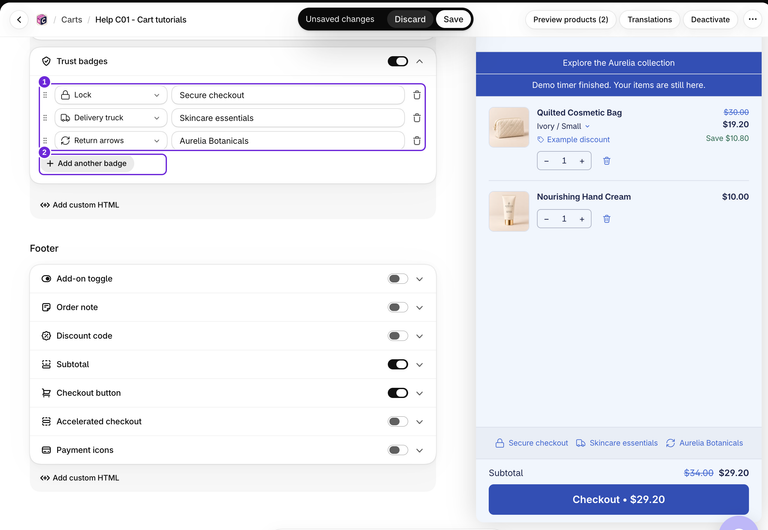Open the three-dot more options menu
This screenshot has width=768, height=530.
point(753,20)
